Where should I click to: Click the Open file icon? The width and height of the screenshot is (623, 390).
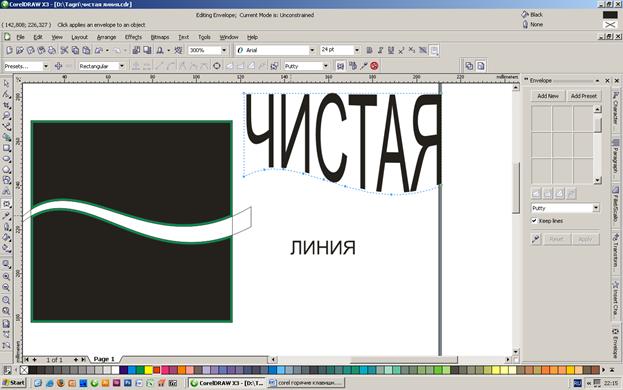coord(20,50)
